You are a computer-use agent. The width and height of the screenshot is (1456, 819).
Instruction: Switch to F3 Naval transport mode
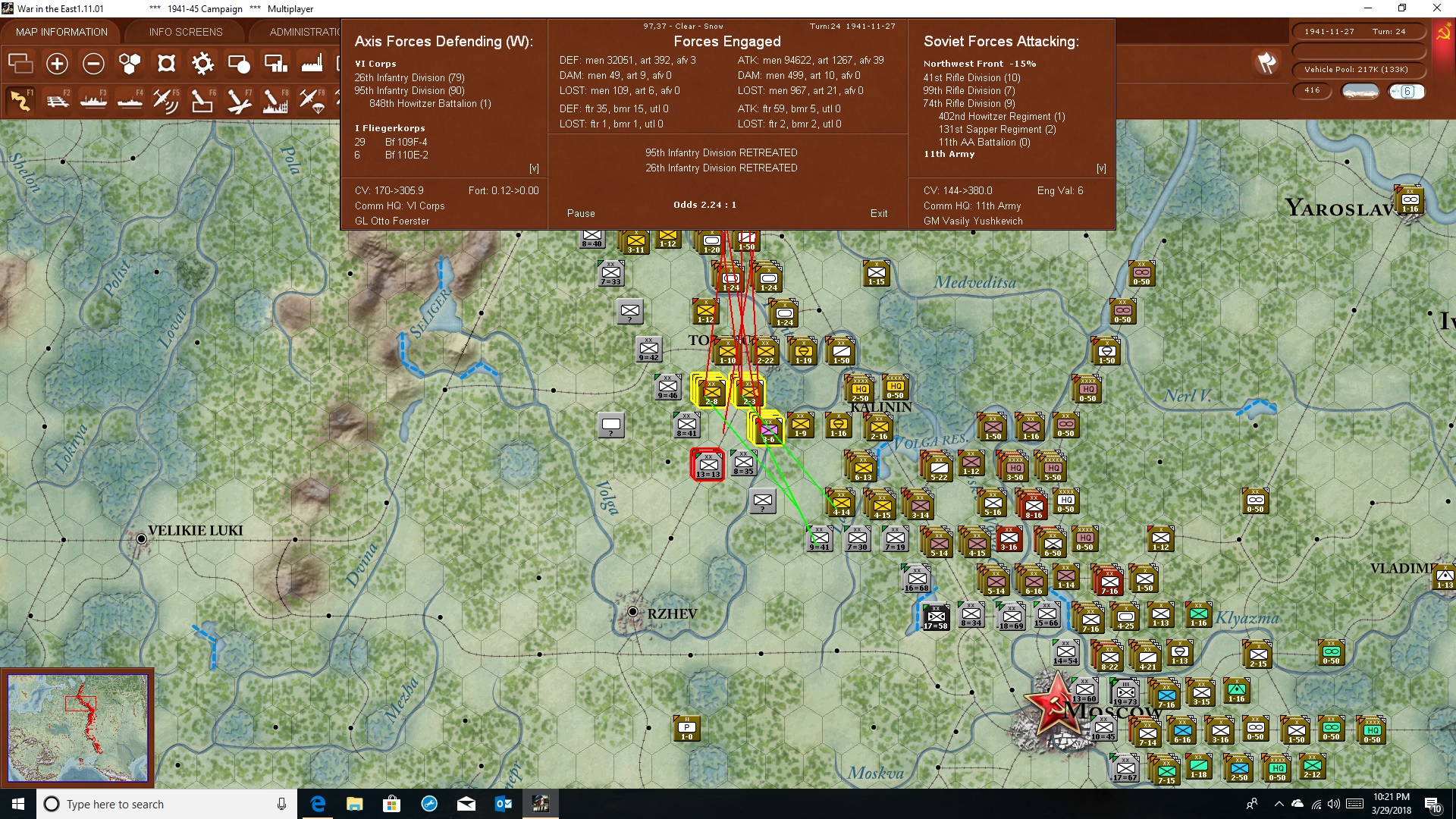pyautogui.click(x=93, y=100)
